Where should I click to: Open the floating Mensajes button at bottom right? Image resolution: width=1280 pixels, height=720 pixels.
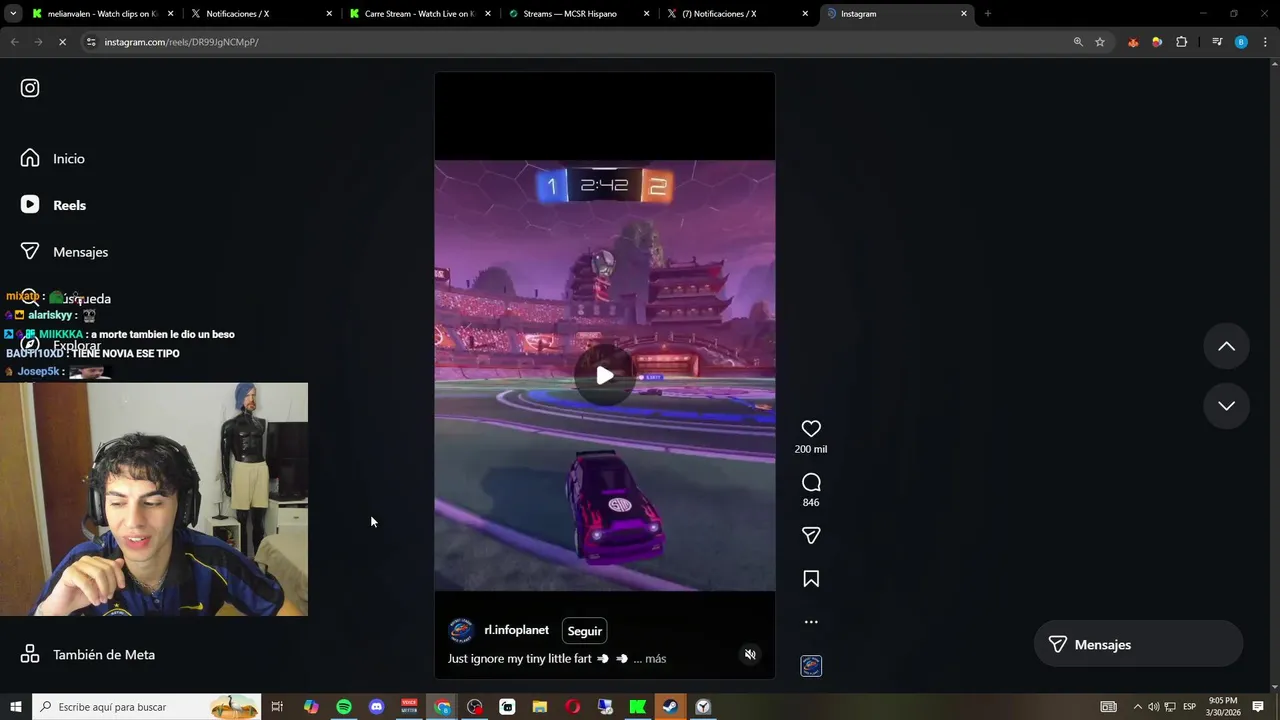pyautogui.click(x=1138, y=645)
